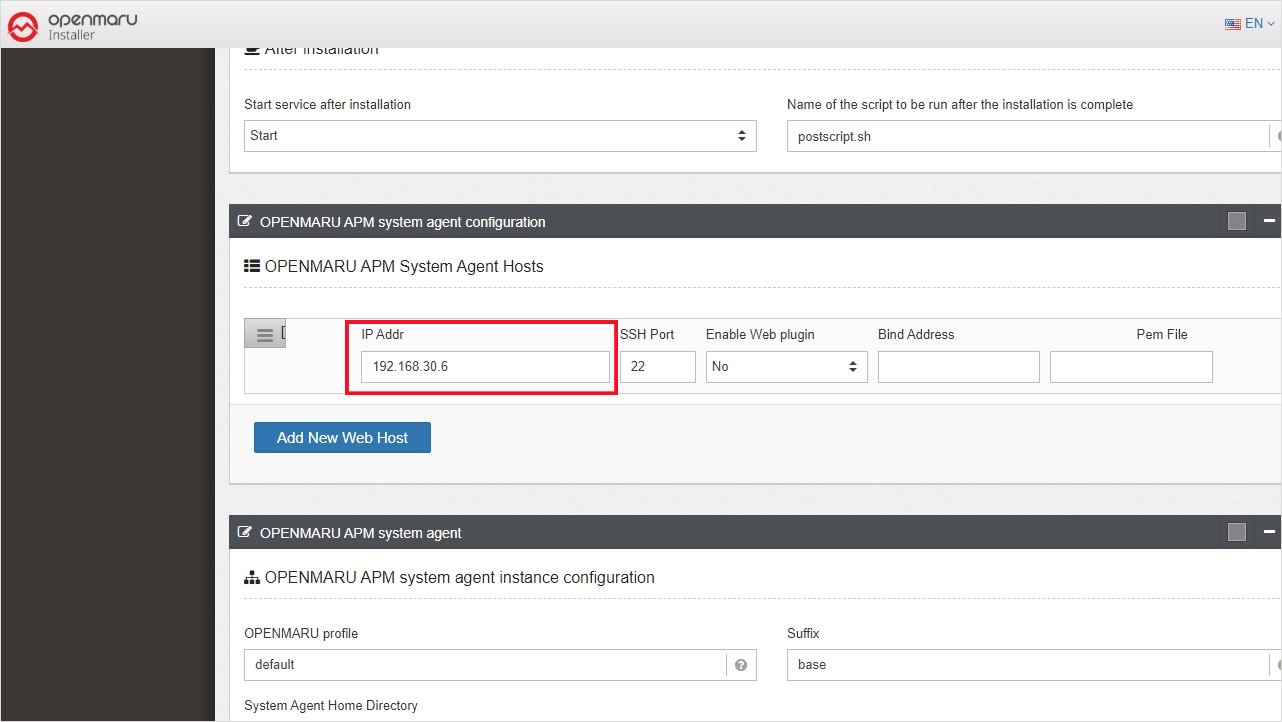Screen dimensions: 1282x722
Task: Click the sitemap icon beside instance configuration
Action: pos(252,578)
